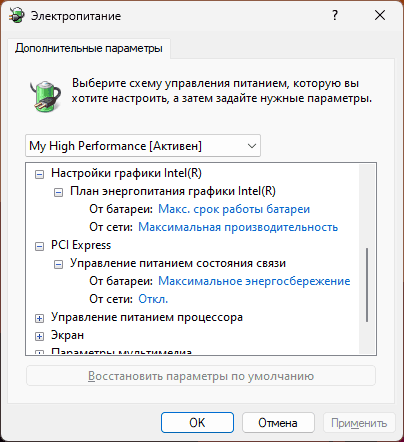Image resolution: width=404 pixels, height=442 pixels.
Task: Click the Отмена button
Action: (278, 423)
